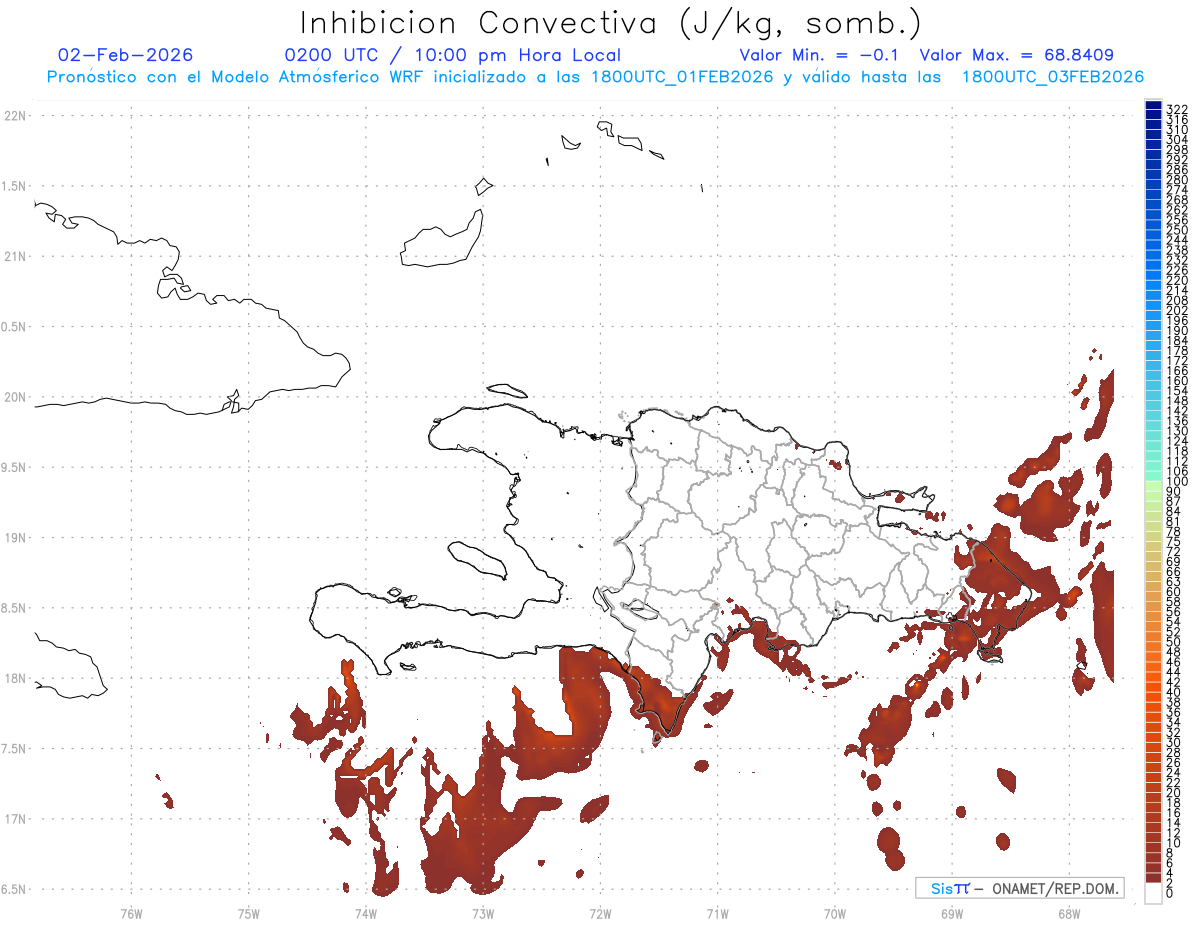
Task: Click the '72W' longitude label
Action: [x=600, y=913]
